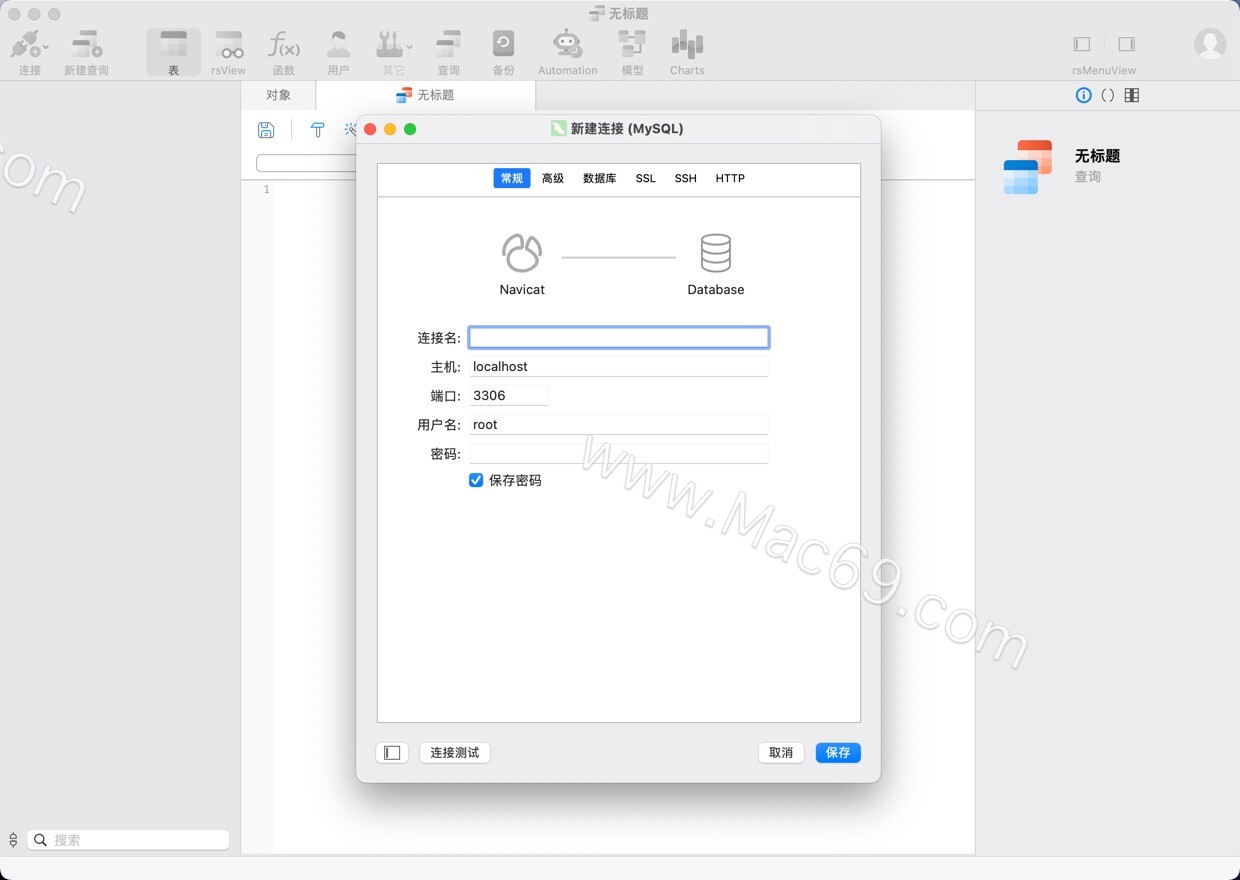Click the query builder tool icon
The image size is (1240, 880).
tap(317, 130)
